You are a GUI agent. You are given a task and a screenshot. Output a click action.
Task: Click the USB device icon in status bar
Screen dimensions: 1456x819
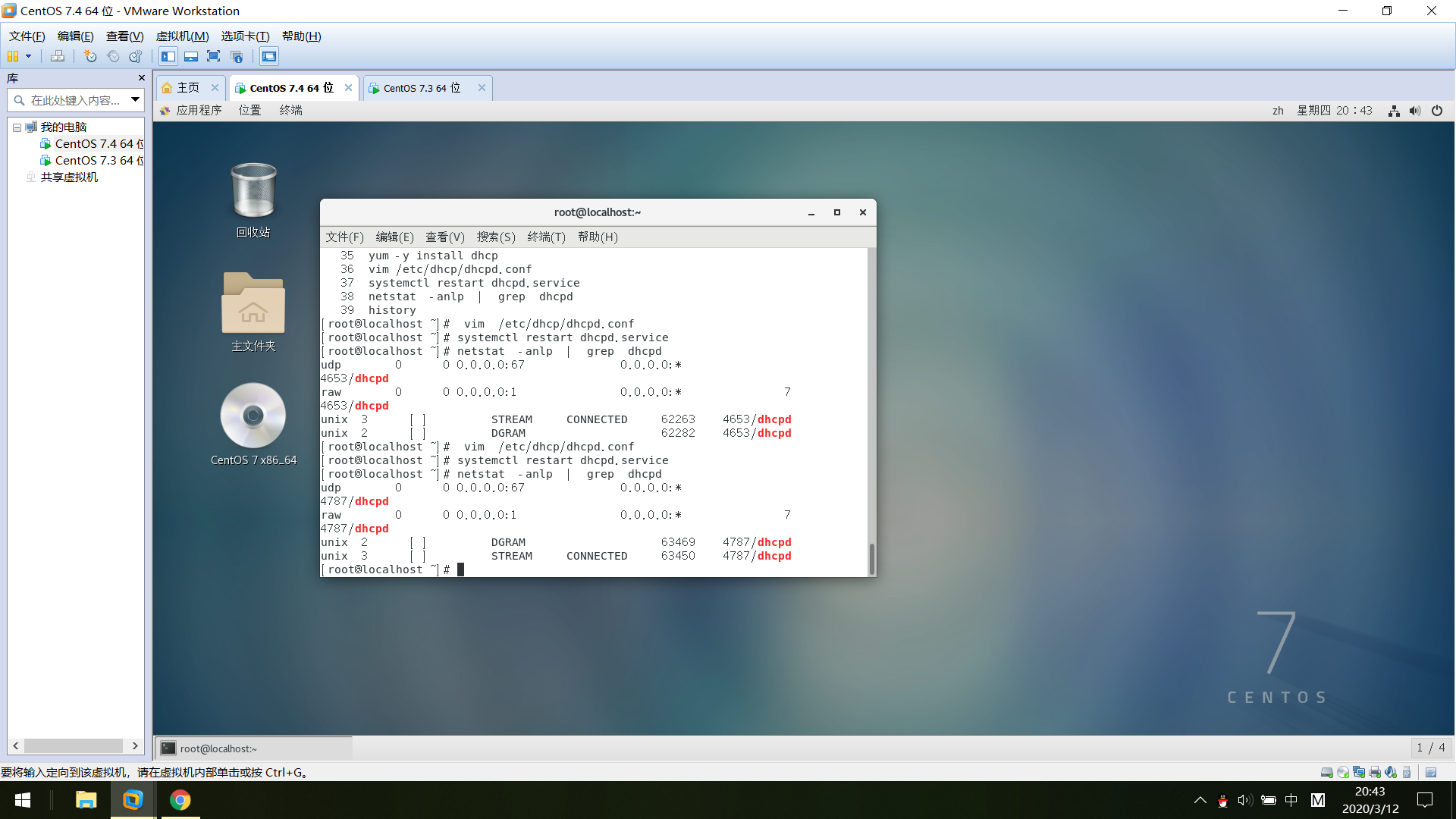click(x=1407, y=772)
